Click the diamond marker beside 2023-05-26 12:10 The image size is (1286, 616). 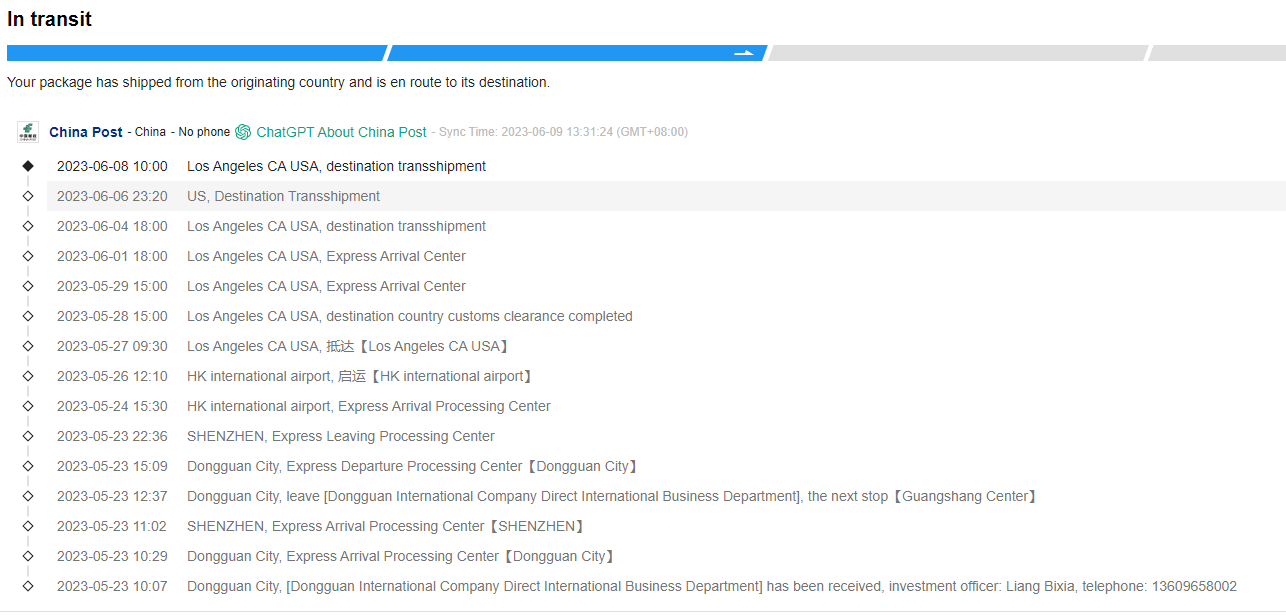28,376
